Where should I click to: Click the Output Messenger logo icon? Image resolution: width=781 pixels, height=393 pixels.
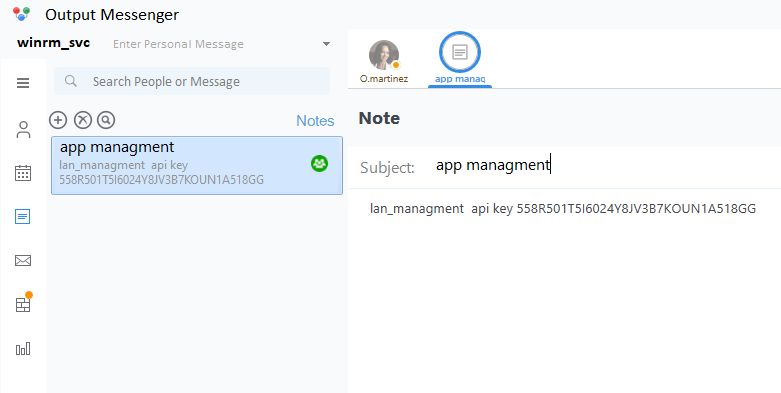click(x=21, y=14)
